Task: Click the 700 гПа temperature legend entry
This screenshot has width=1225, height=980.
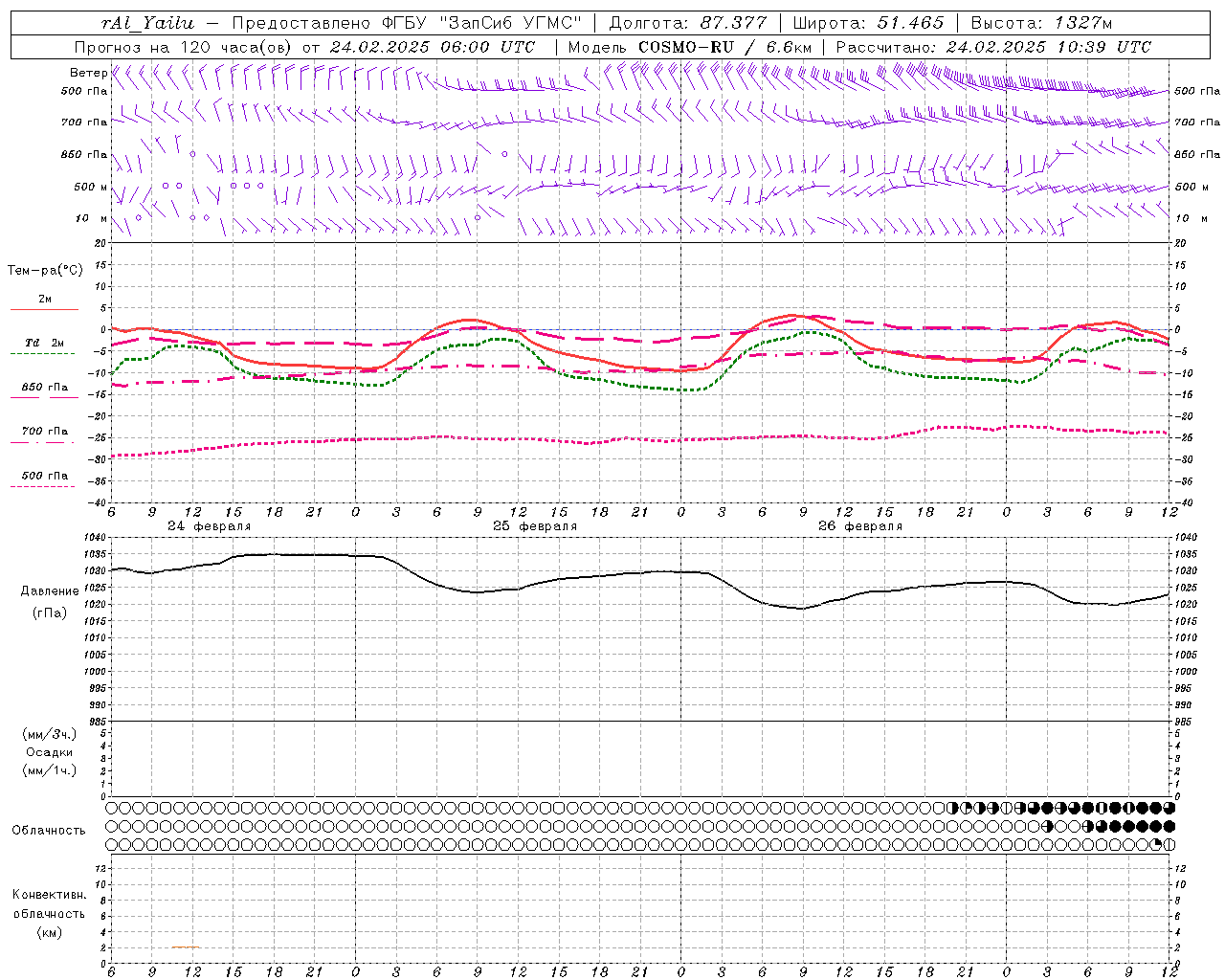Action: (x=45, y=432)
